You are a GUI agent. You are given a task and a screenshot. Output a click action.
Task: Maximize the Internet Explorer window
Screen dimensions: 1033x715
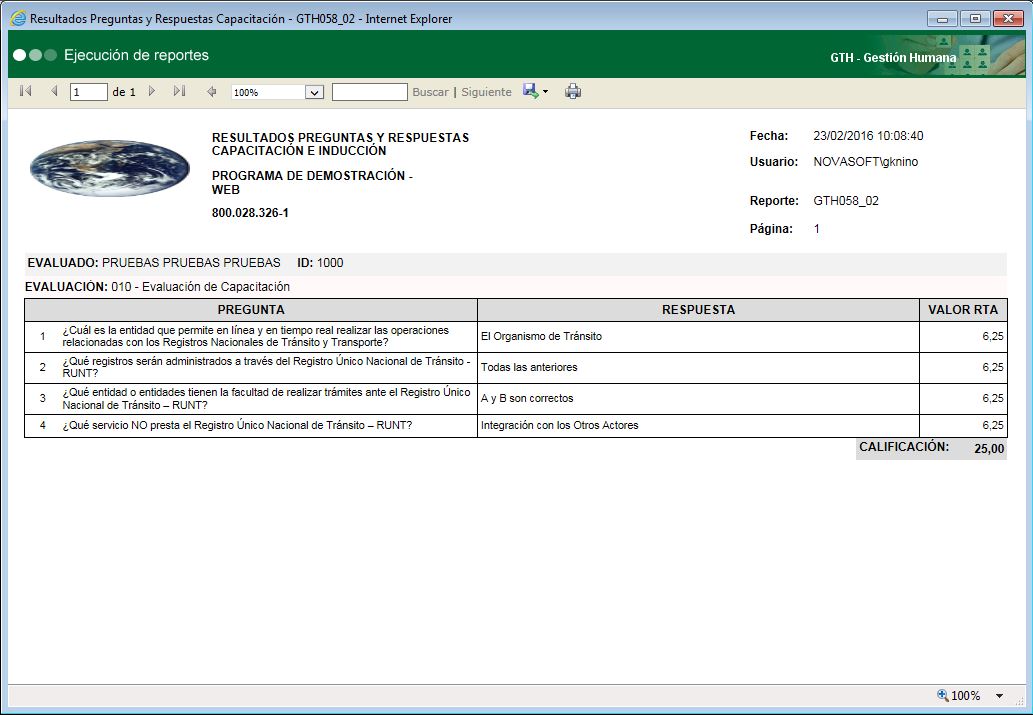[975, 18]
